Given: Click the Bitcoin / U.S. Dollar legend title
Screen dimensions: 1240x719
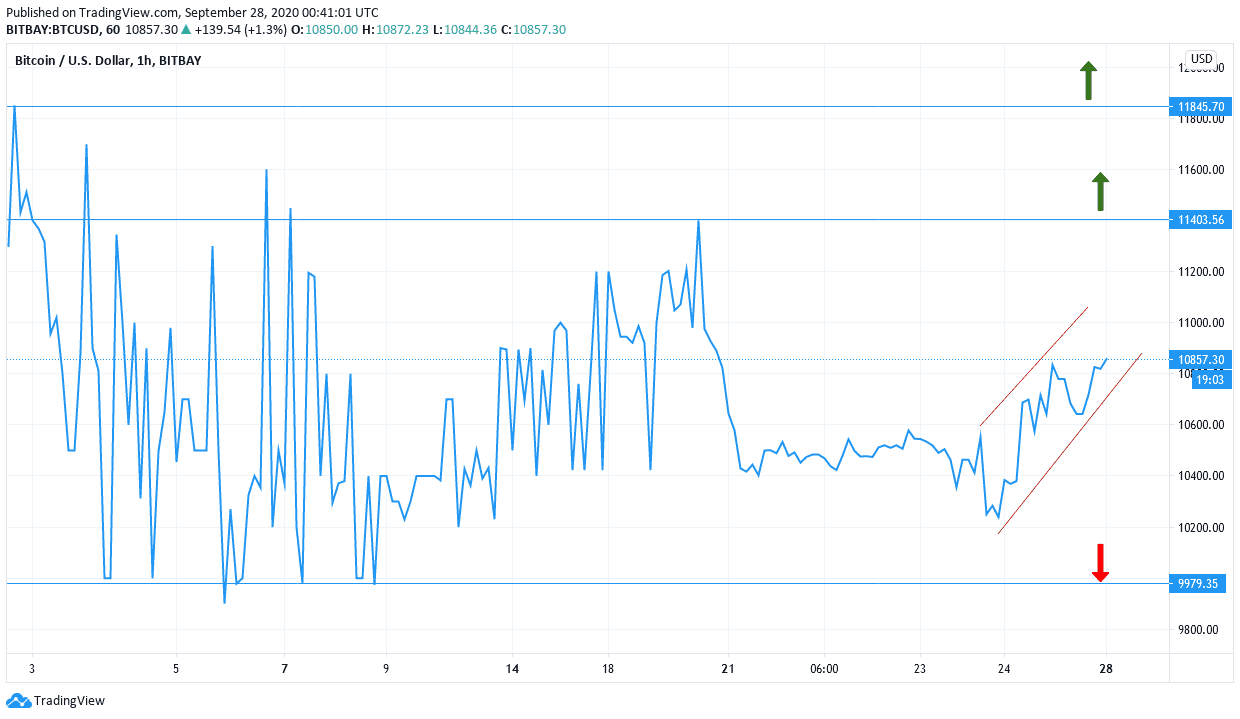Looking at the screenshot, I should point(75,60).
